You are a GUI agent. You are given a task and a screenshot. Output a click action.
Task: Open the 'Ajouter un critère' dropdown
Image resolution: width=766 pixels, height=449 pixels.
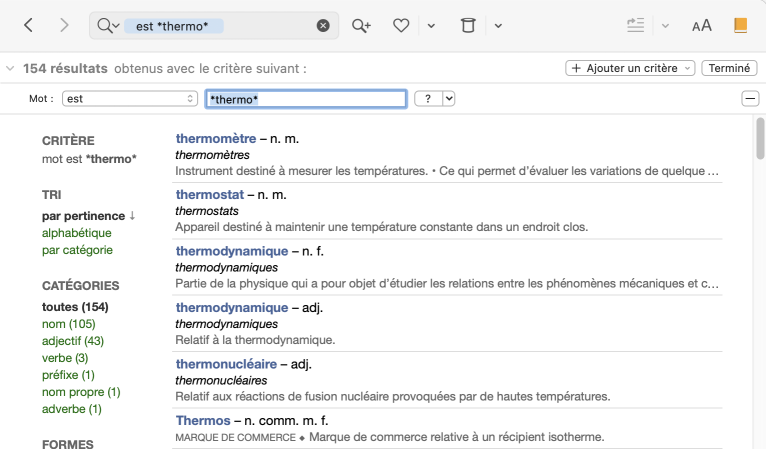coord(630,68)
